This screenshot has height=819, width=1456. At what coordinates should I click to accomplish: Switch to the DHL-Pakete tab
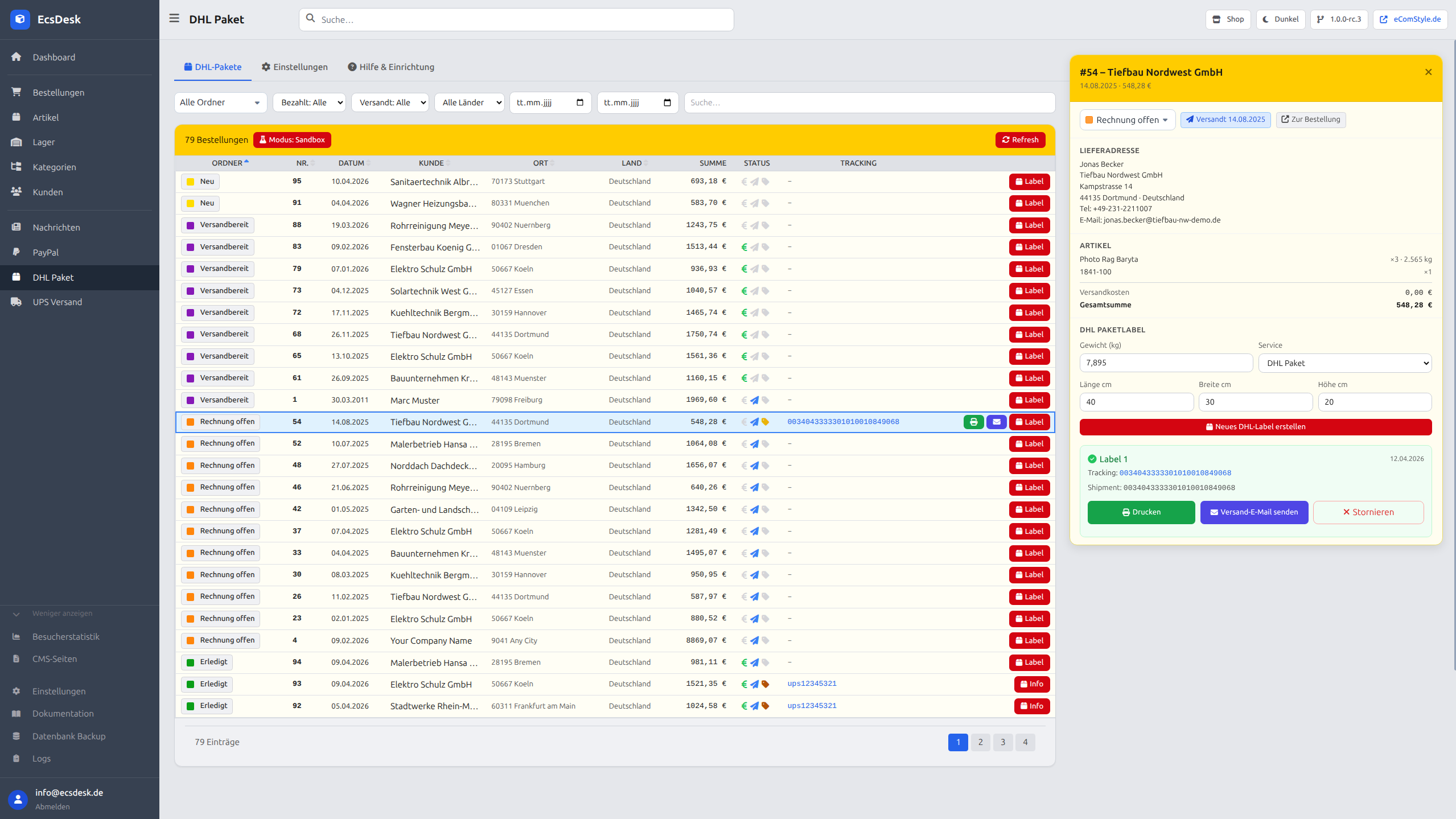tap(213, 67)
